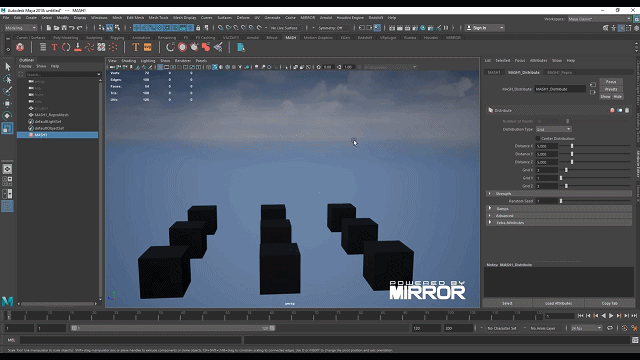
Task: Open the Modeling menu set dropdown
Action: 20,28
